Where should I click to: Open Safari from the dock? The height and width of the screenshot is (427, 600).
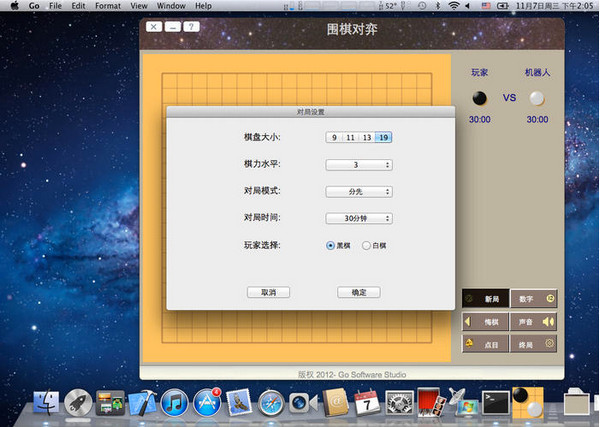click(x=270, y=403)
